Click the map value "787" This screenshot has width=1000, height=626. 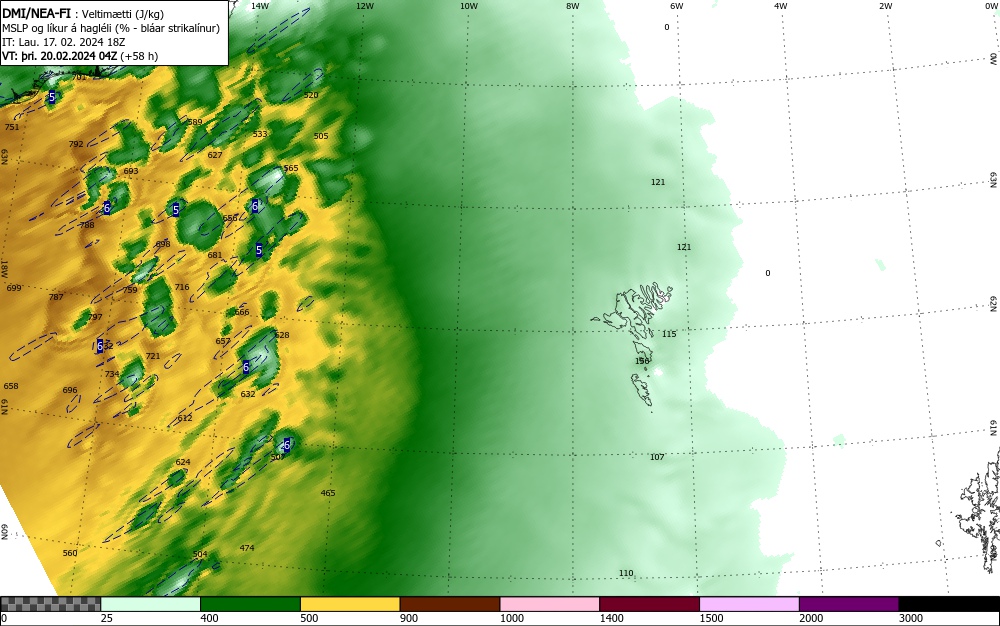pos(56,297)
